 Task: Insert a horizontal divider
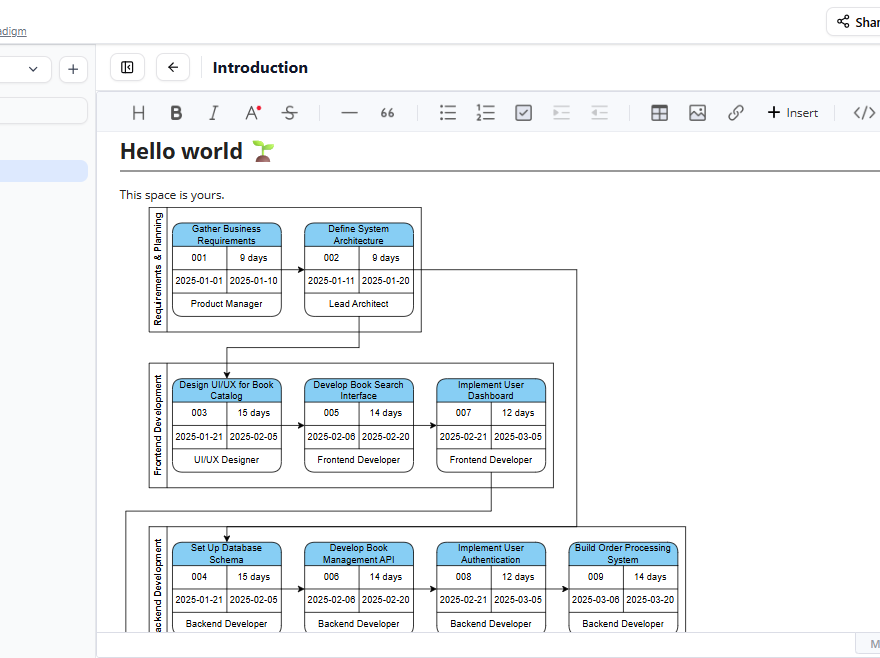tap(349, 112)
